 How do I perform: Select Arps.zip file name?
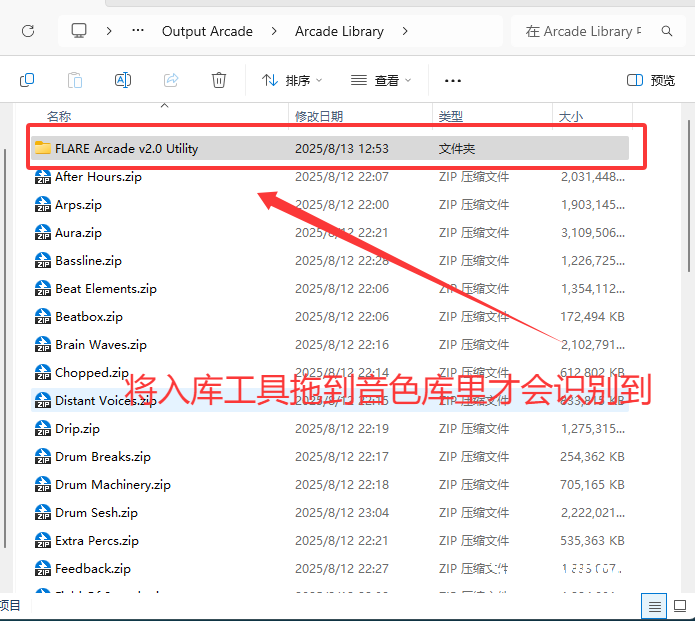click(x=78, y=205)
